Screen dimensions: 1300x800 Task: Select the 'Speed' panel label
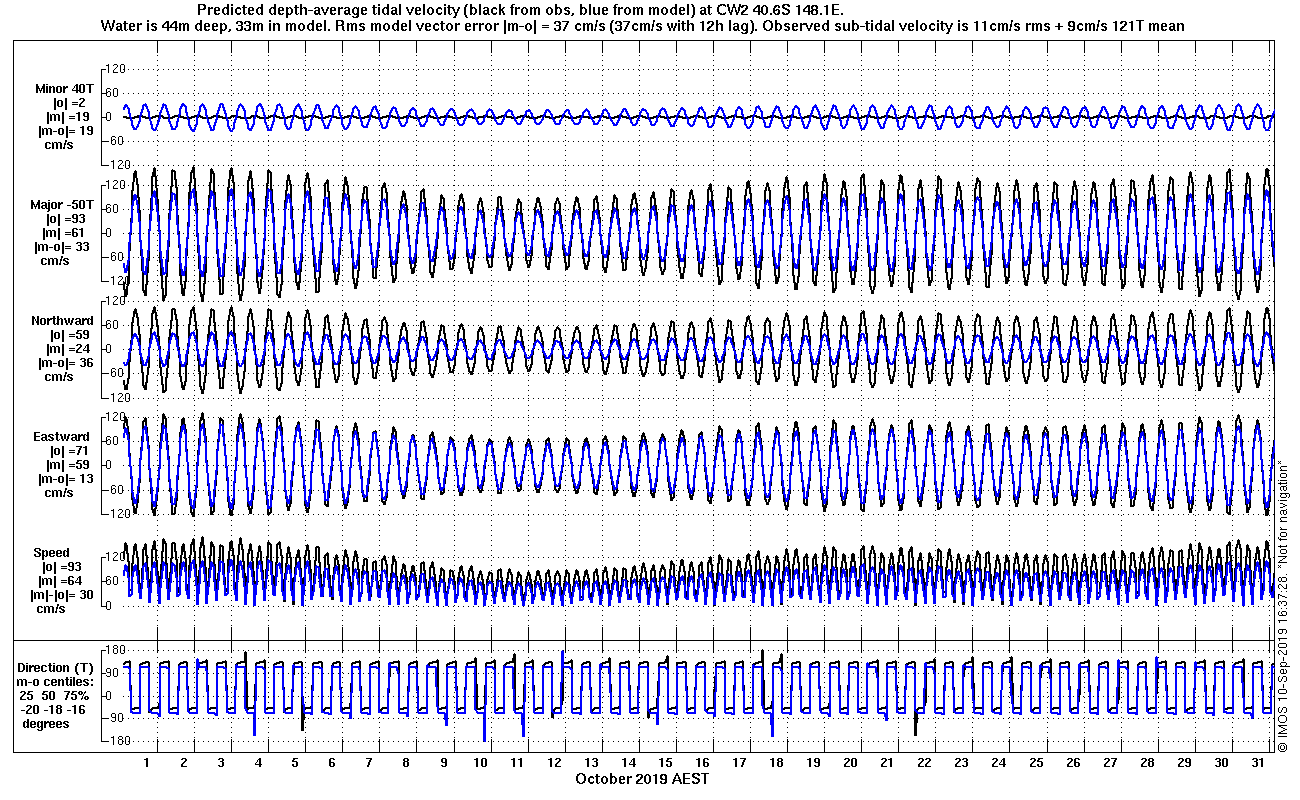click(52, 553)
